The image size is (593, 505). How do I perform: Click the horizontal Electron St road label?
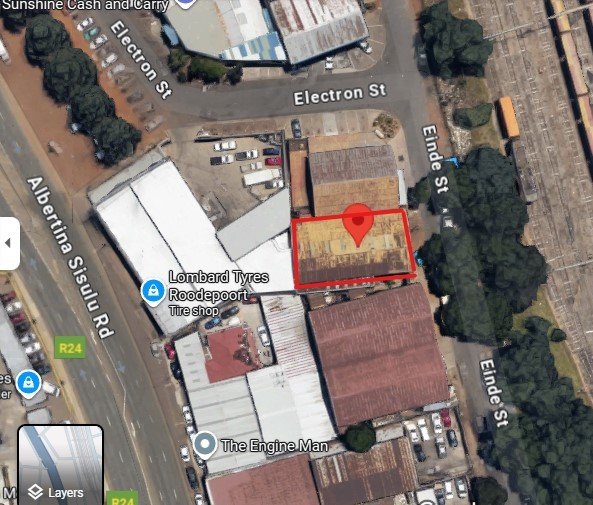tap(340, 95)
